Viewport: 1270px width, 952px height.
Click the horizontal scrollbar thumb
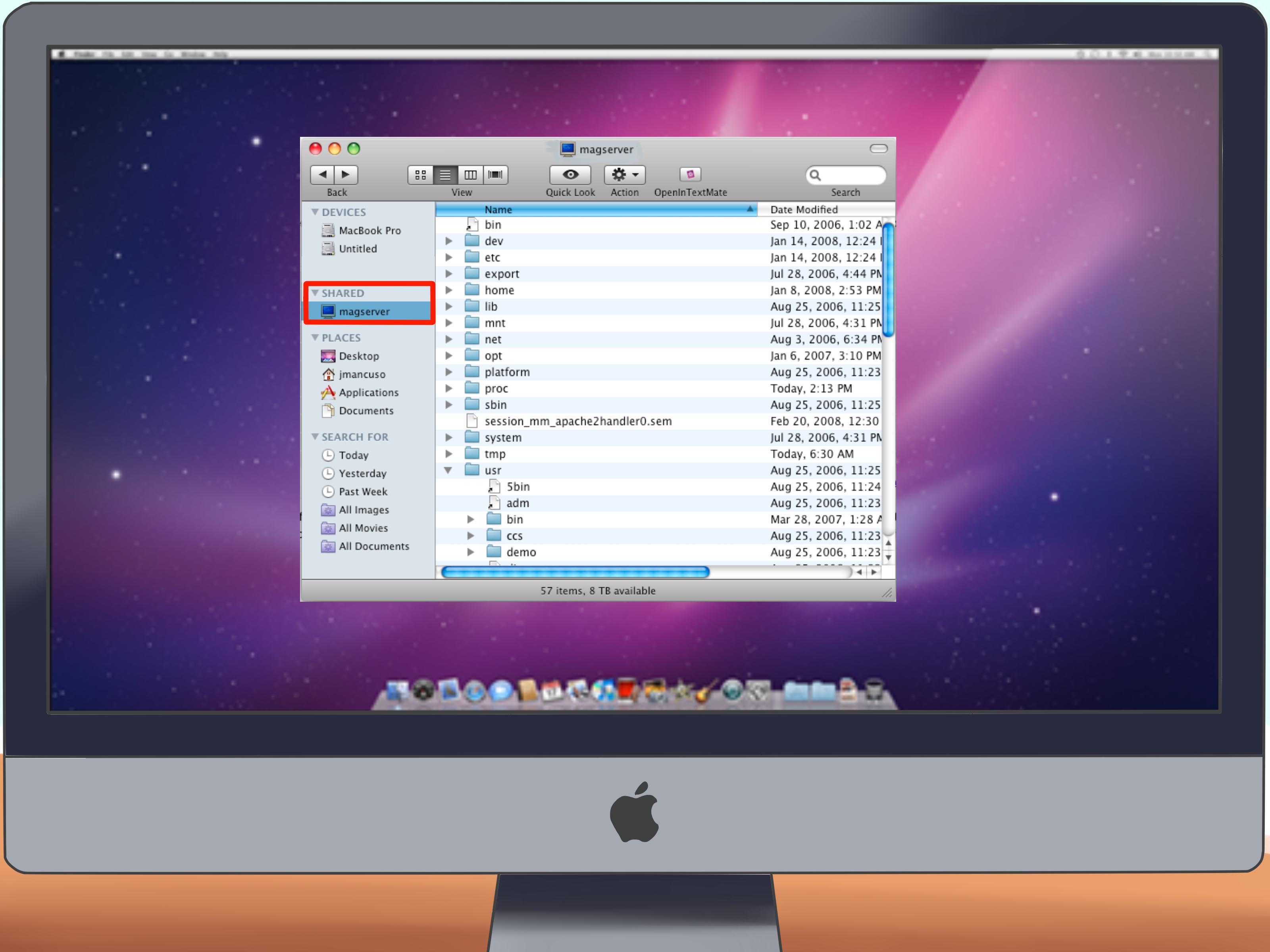(575, 573)
